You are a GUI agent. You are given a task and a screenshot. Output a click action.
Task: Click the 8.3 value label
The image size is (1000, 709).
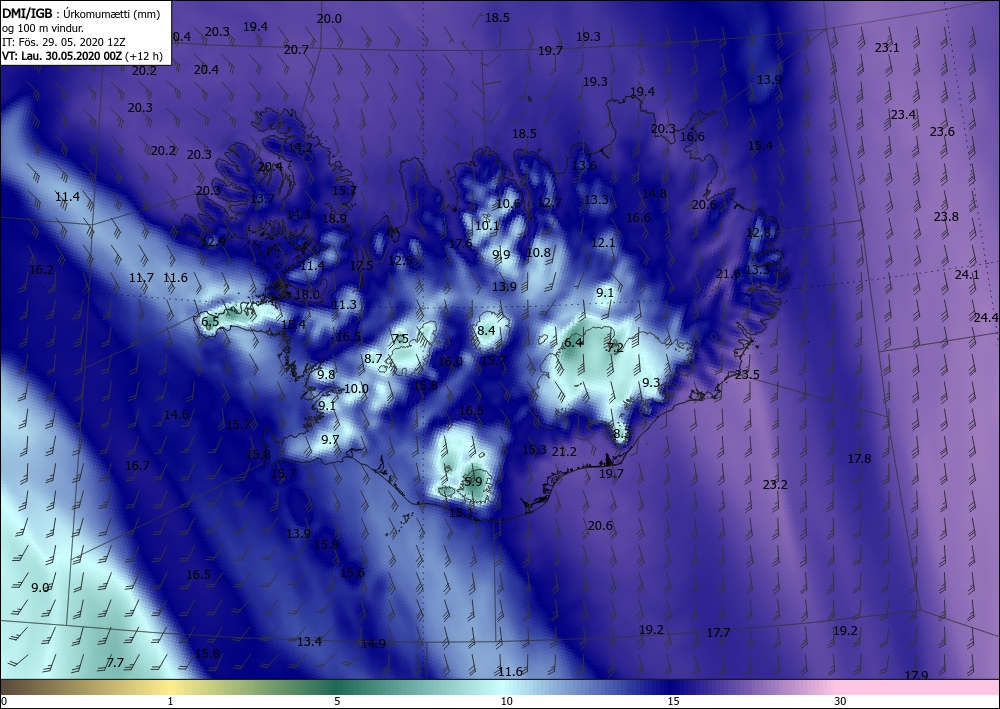click(622, 434)
